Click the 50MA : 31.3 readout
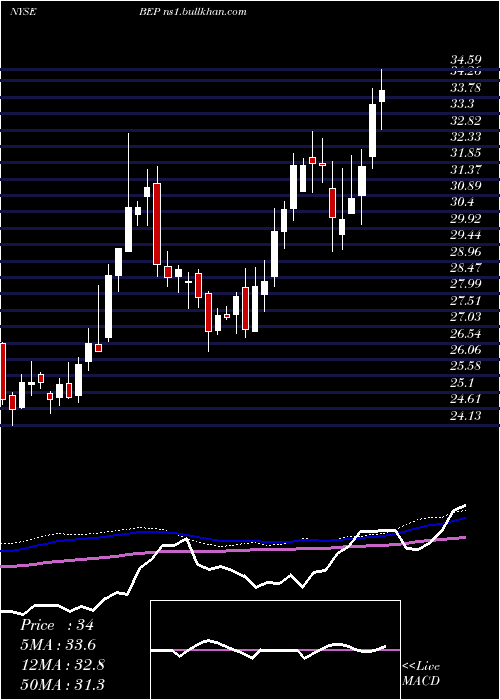Viewport: 500px width, 700px height. 62,685
